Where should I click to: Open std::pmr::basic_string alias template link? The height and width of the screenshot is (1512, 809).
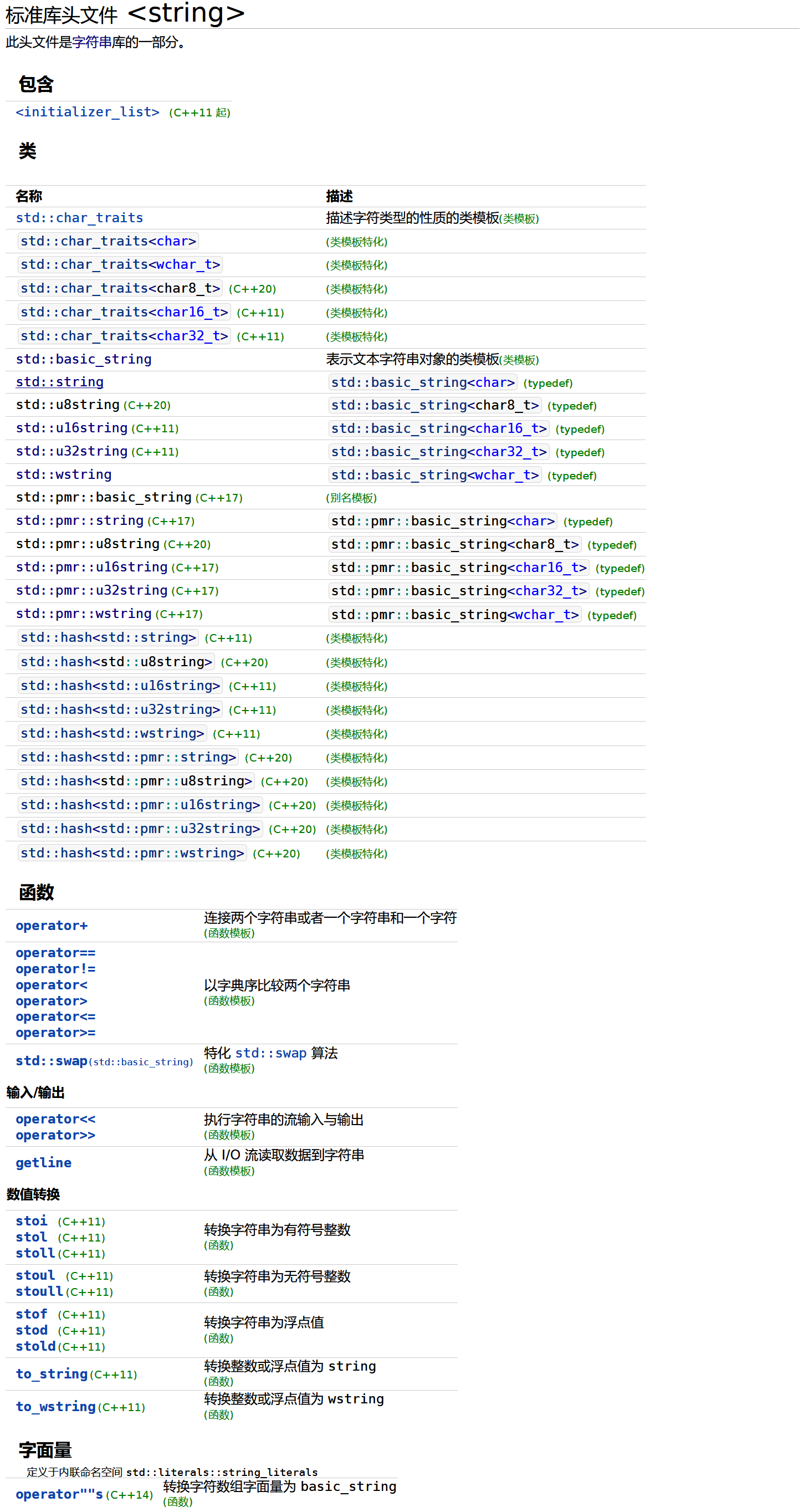(x=104, y=497)
